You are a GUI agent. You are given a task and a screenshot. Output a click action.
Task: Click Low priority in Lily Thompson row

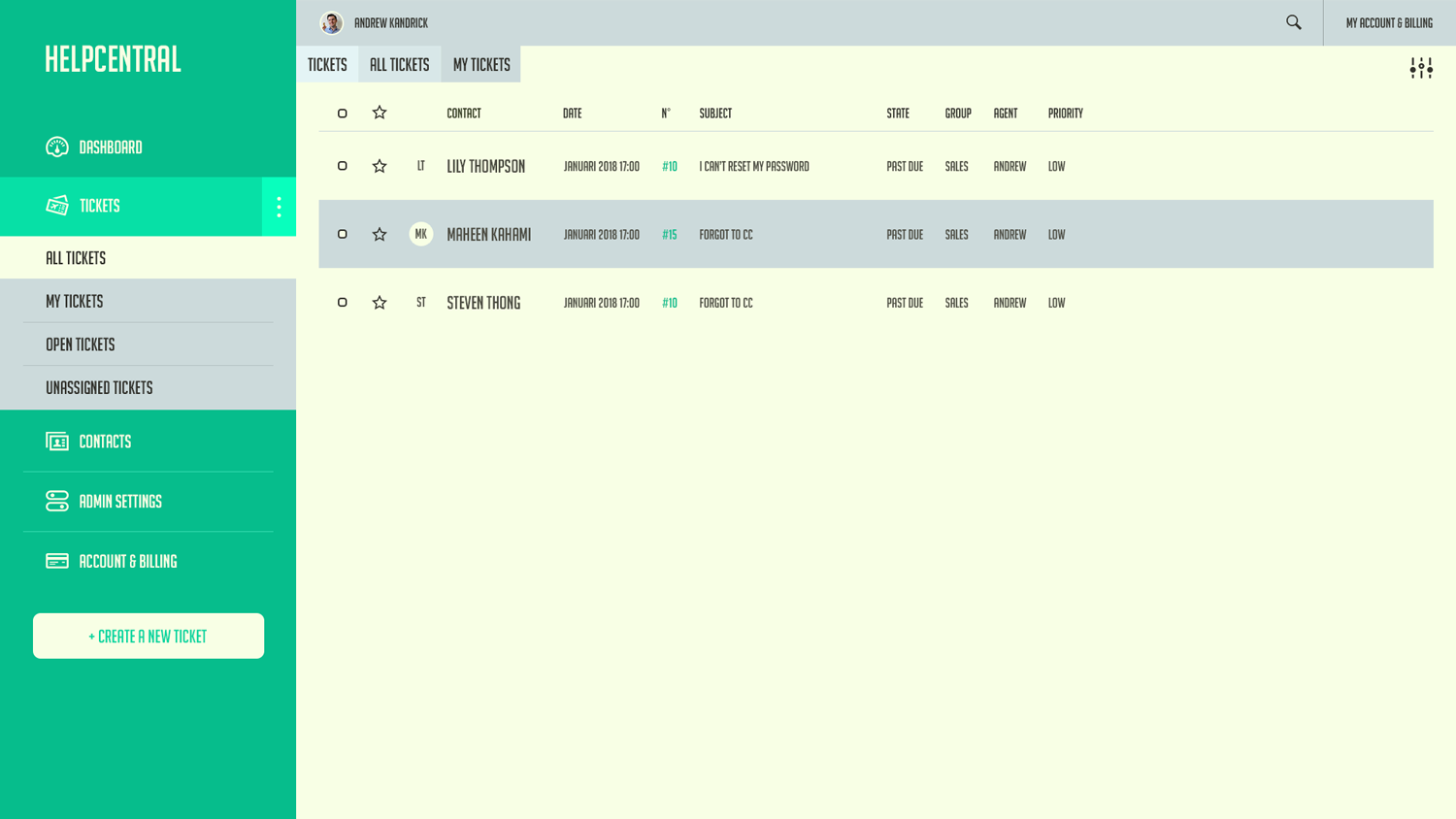coord(1056,166)
